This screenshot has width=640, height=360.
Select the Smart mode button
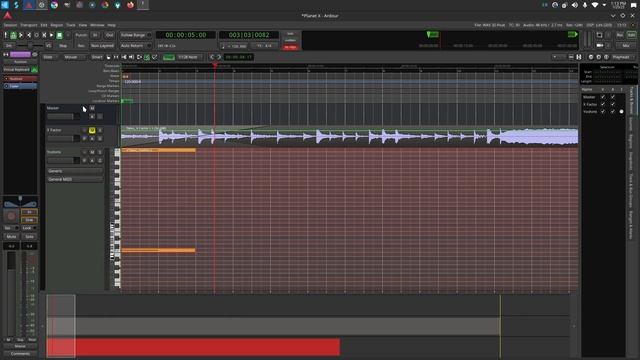(x=97, y=57)
